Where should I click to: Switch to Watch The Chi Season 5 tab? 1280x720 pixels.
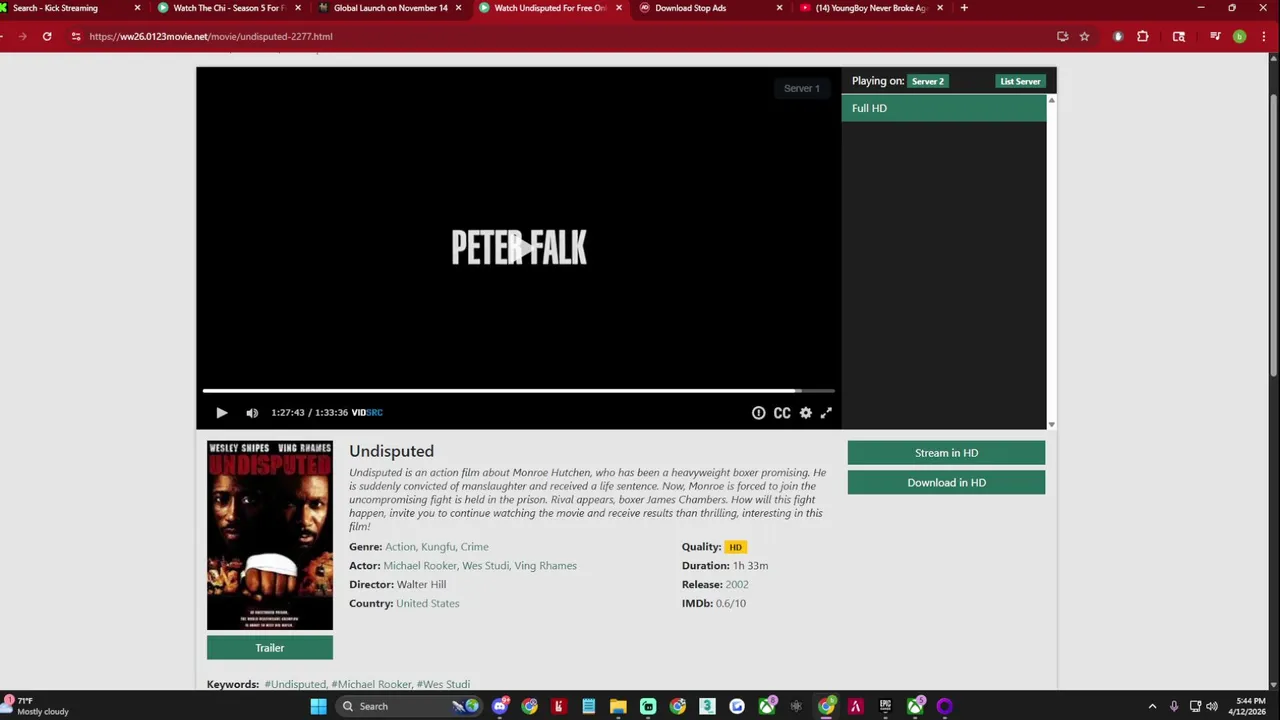(x=228, y=8)
